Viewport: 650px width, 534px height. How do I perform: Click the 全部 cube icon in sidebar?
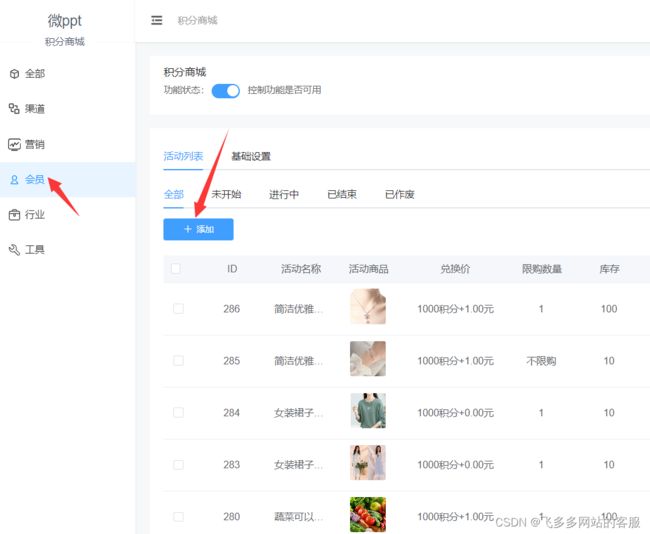tap(15, 74)
